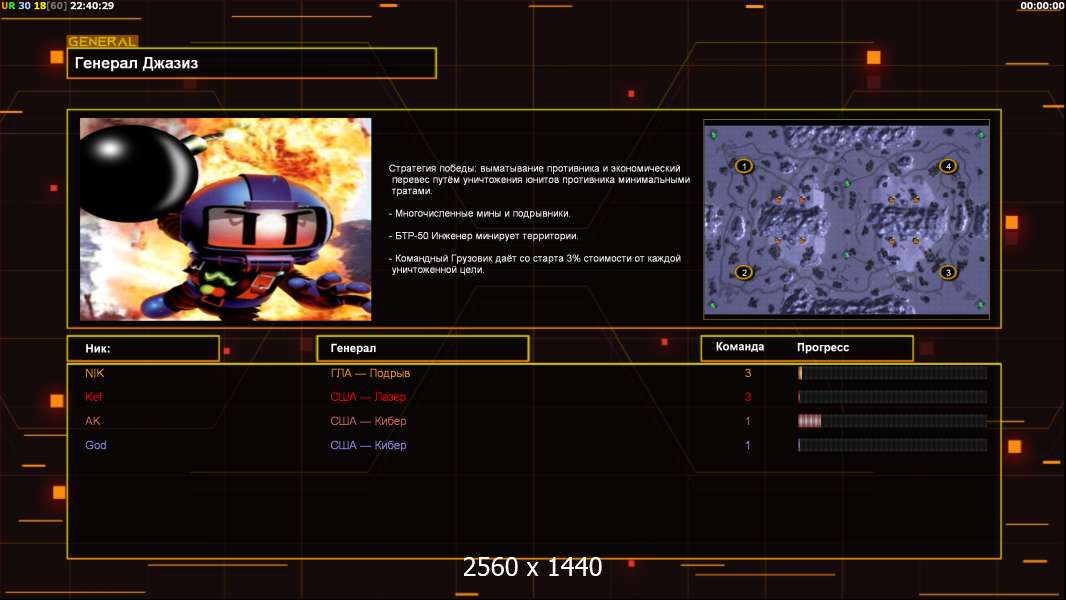Click the 'Генерал Джазиз' title field
This screenshot has height=600, width=1066.
pyautogui.click(x=252, y=63)
